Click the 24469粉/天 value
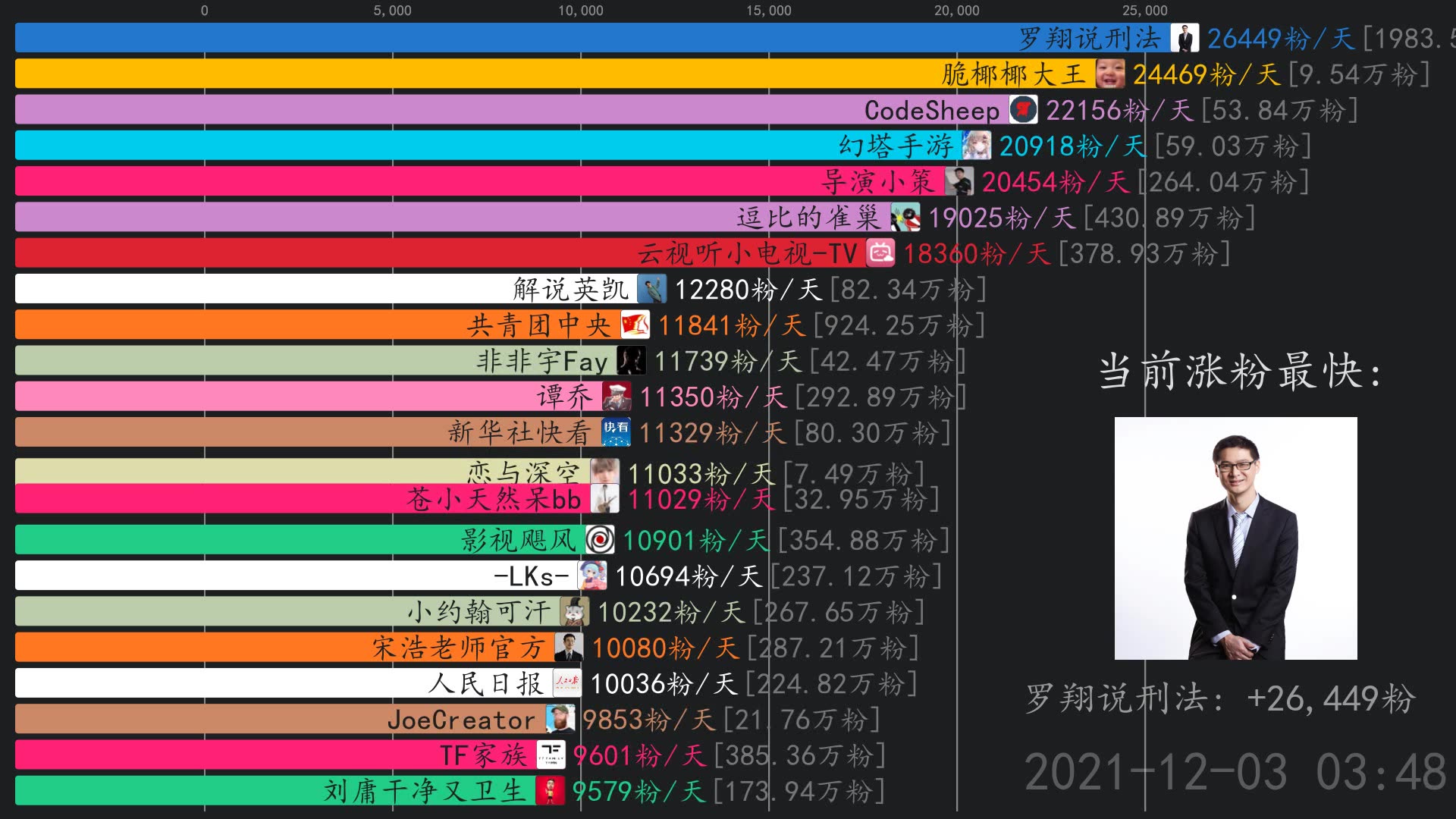The image size is (1456, 819). pos(1207,74)
